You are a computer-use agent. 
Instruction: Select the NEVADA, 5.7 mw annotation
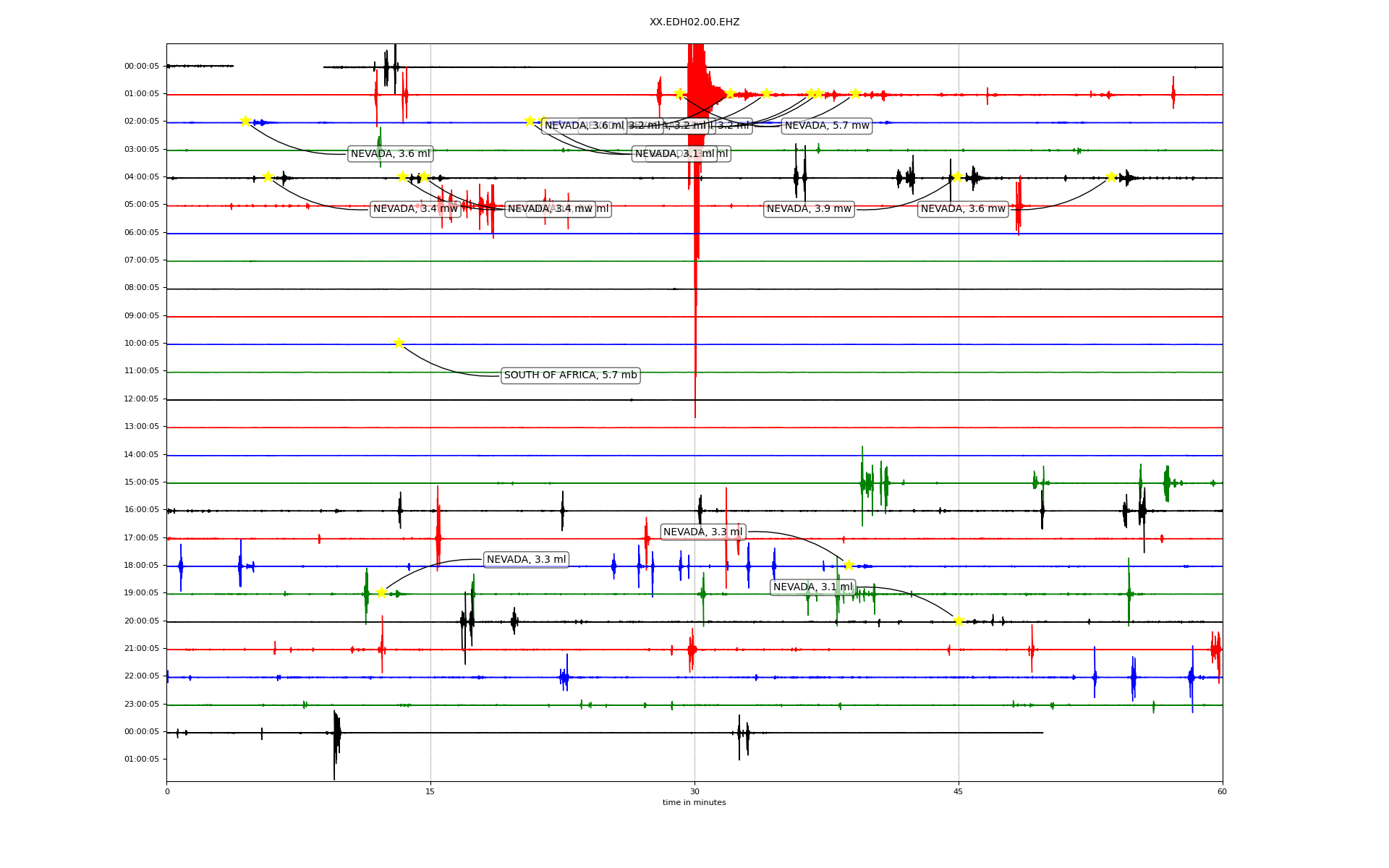[827, 126]
